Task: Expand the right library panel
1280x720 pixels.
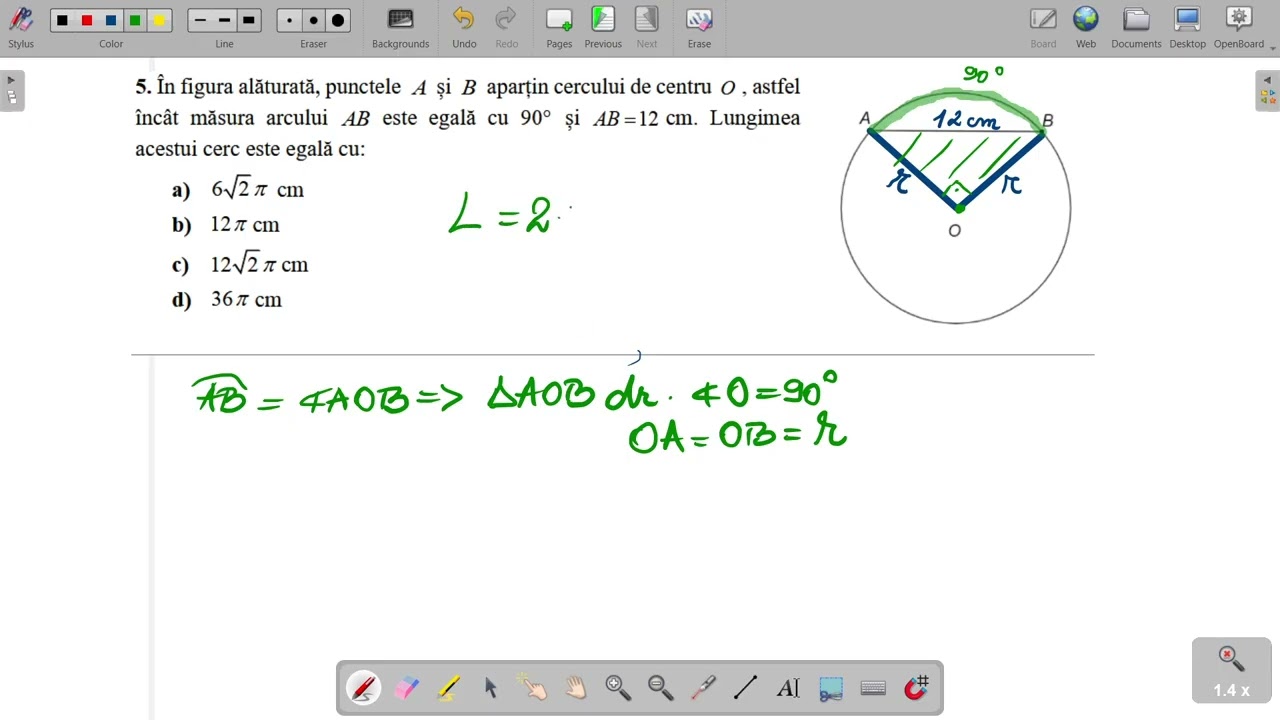Action: tap(1268, 91)
